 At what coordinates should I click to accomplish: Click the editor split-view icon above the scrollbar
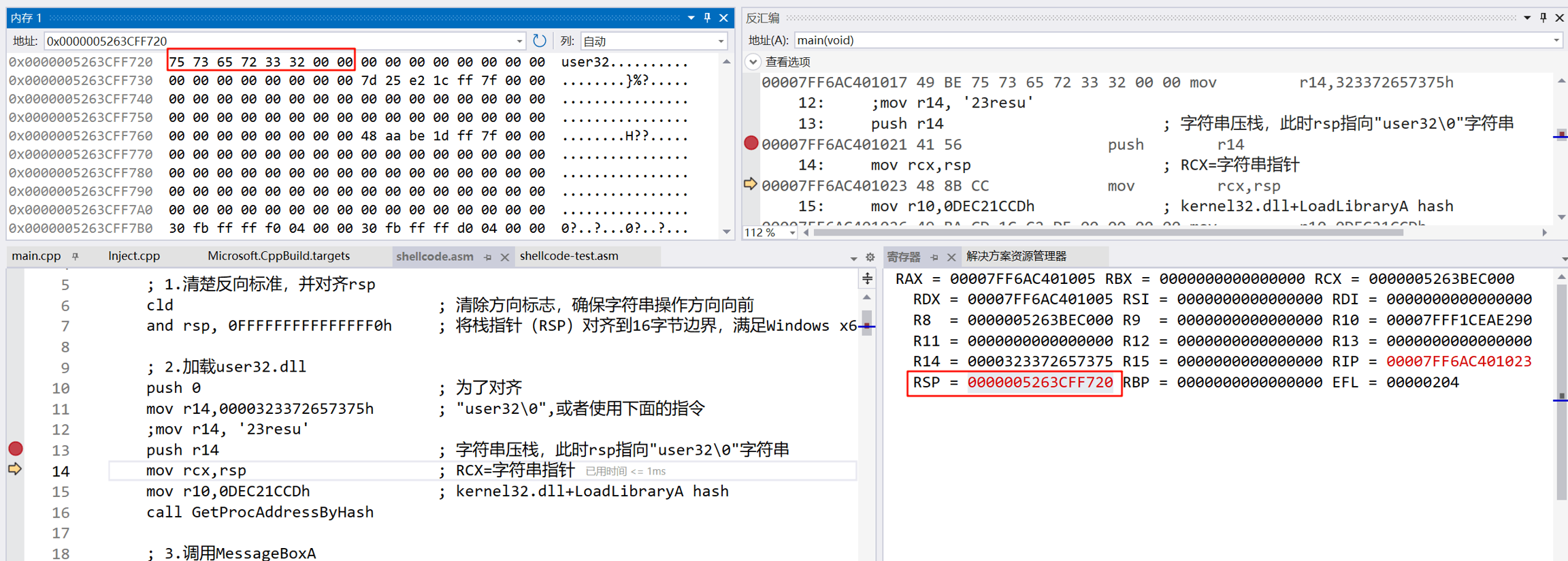pos(867,278)
